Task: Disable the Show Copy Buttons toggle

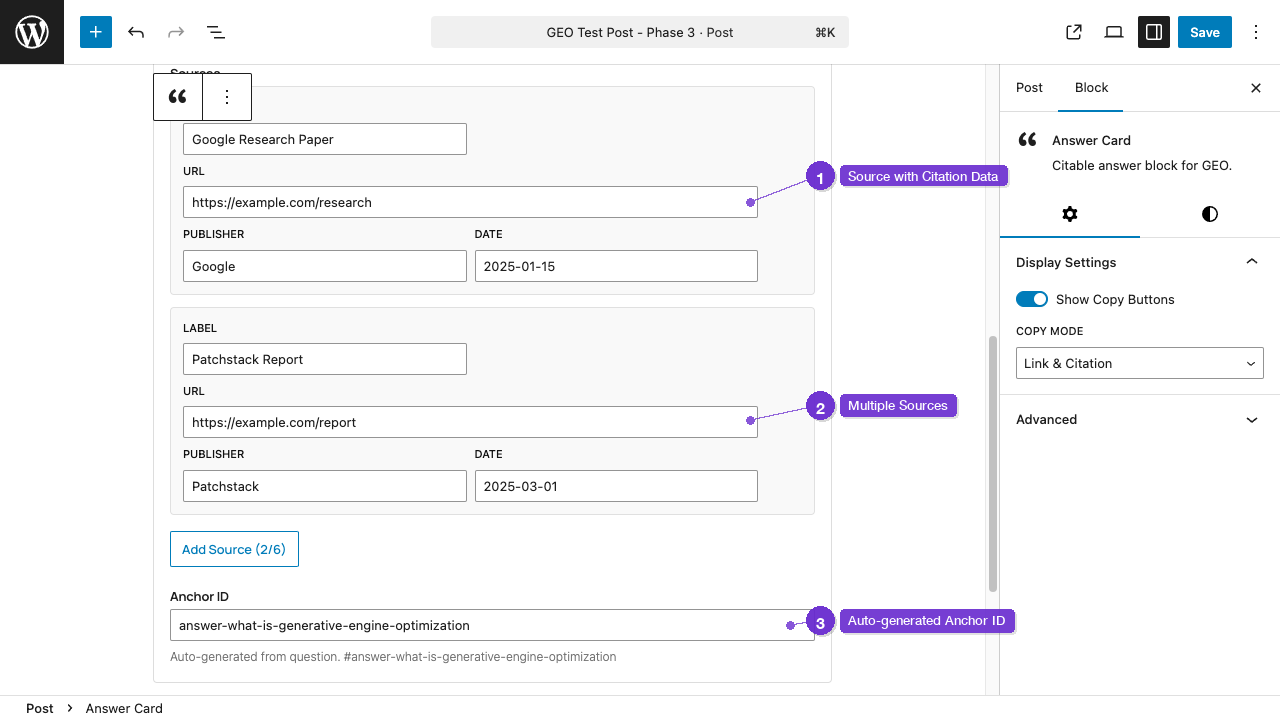Action: pos(1031,298)
